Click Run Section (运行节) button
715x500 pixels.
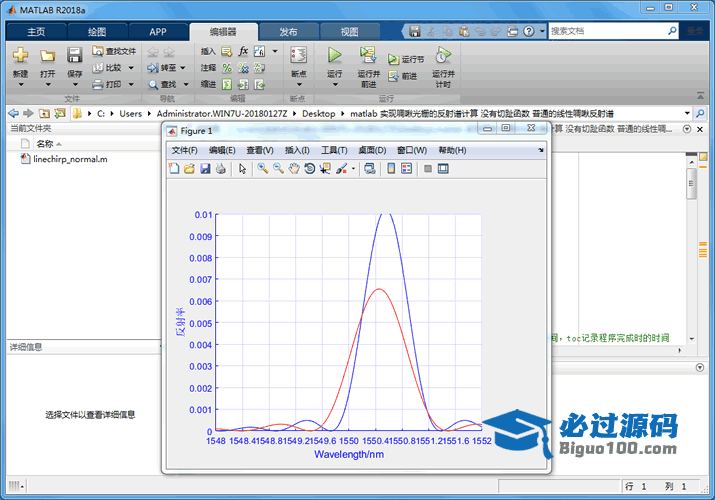tap(406, 59)
